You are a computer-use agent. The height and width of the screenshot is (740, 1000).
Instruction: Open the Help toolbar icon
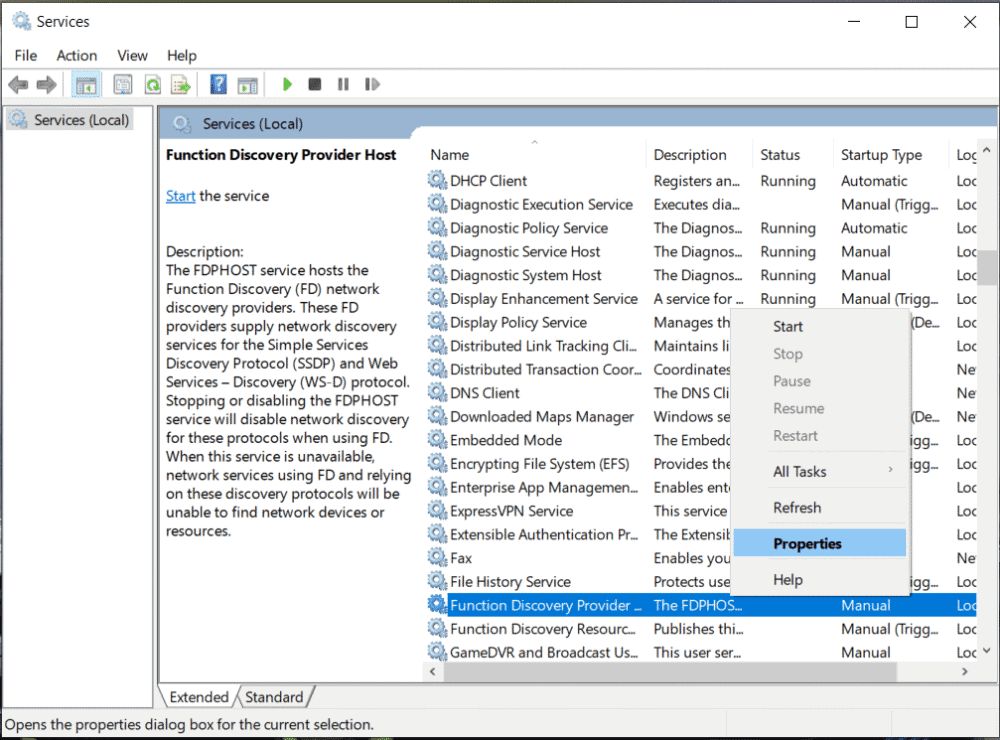[x=217, y=84]
